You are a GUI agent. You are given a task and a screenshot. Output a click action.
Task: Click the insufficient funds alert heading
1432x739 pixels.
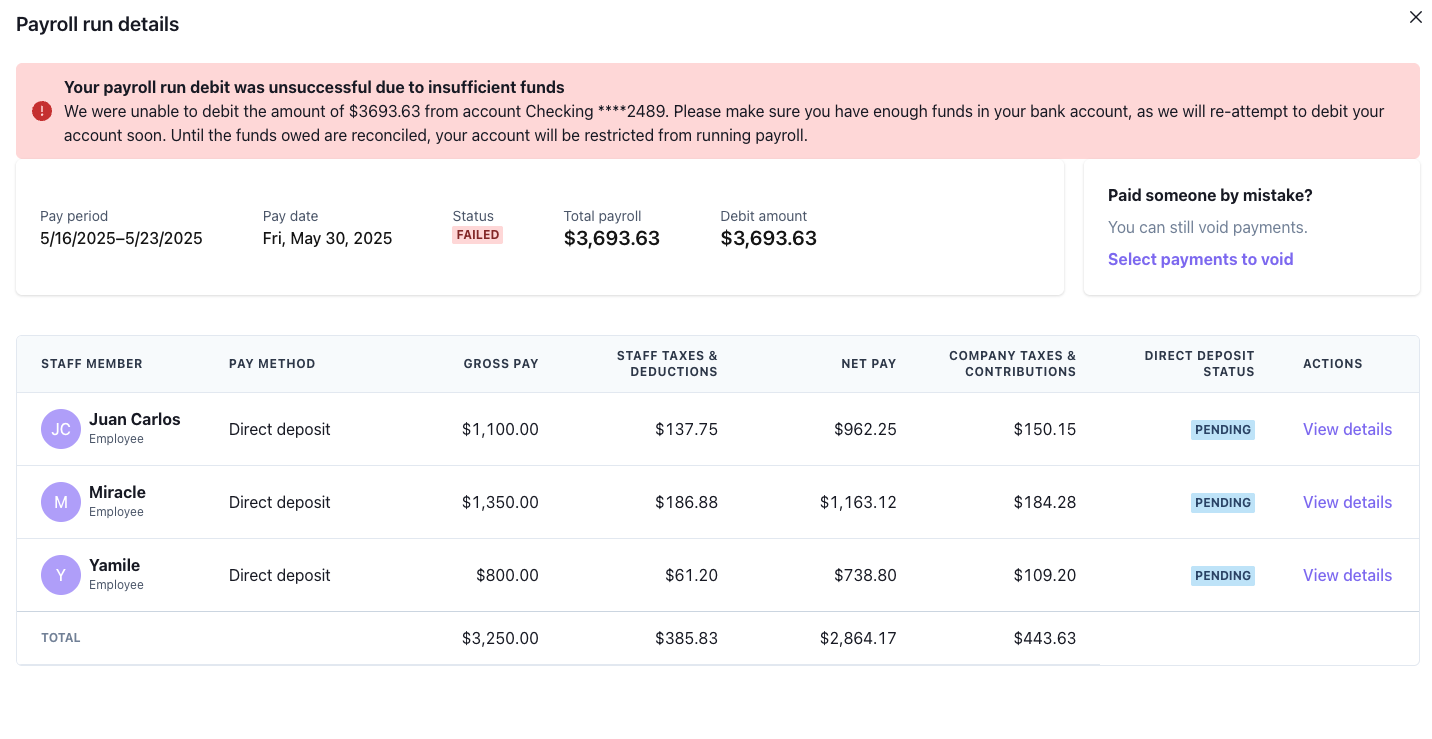coord(314,87)
